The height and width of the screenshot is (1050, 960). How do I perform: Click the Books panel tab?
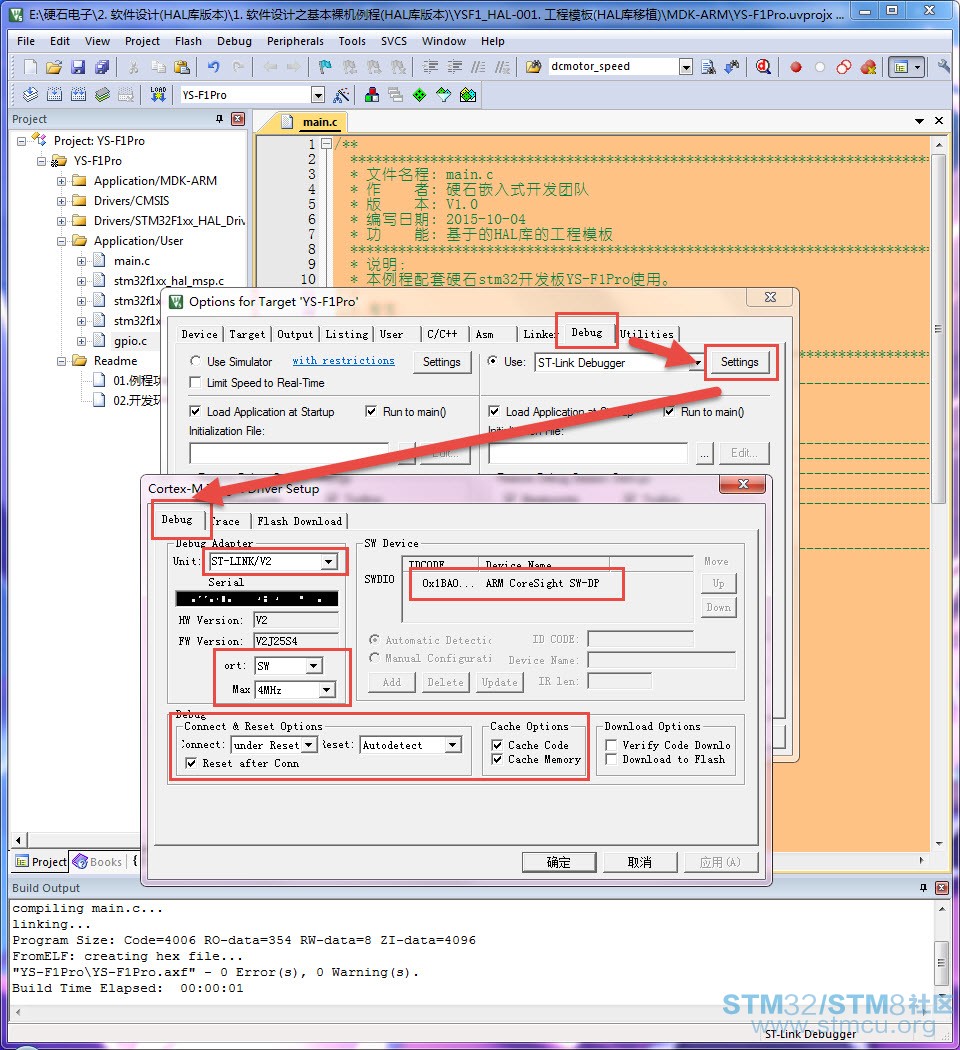pyautogui.click(x=98, y=862)
